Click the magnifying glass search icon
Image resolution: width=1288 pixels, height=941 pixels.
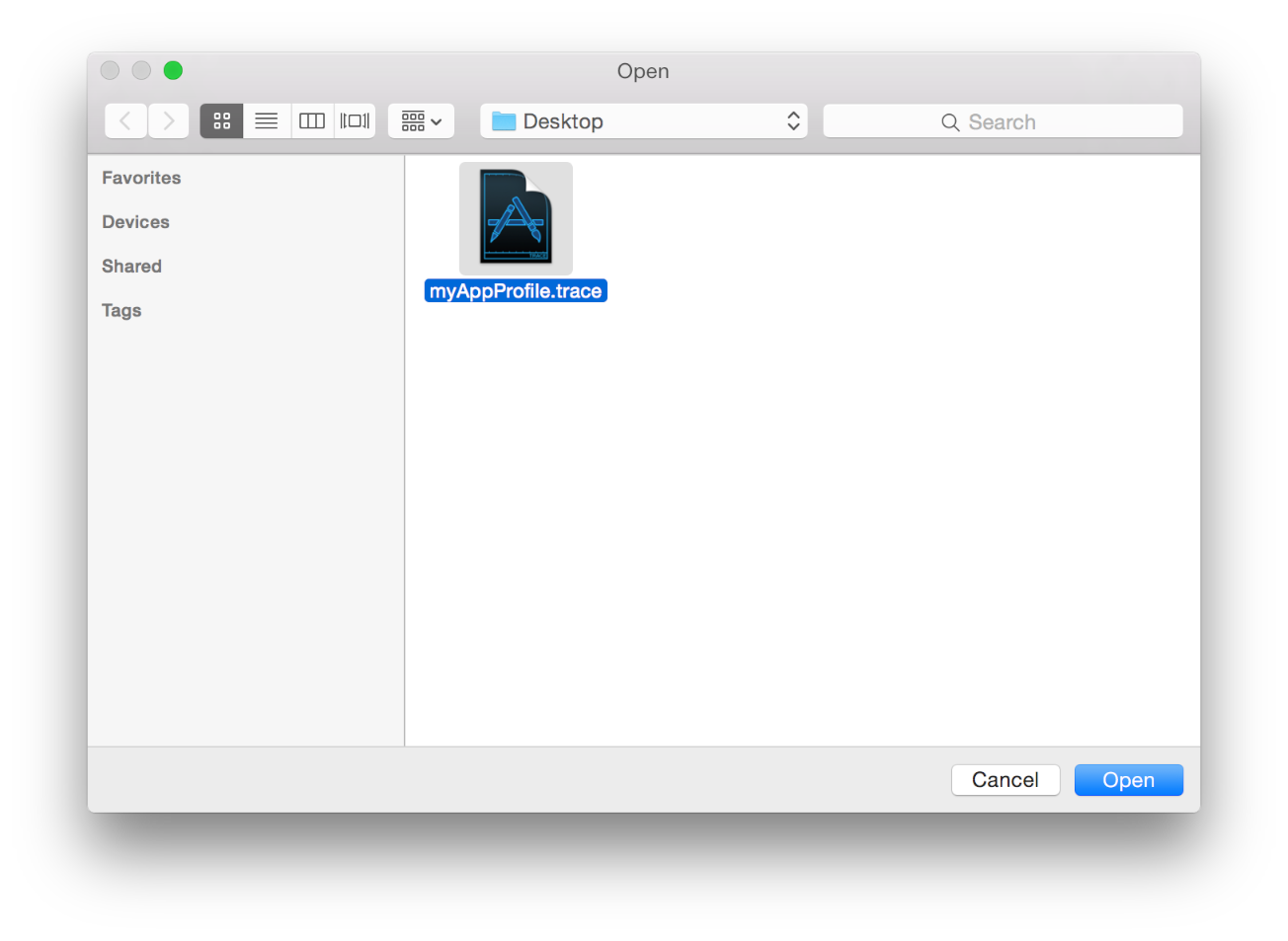(x=950, y=122)
